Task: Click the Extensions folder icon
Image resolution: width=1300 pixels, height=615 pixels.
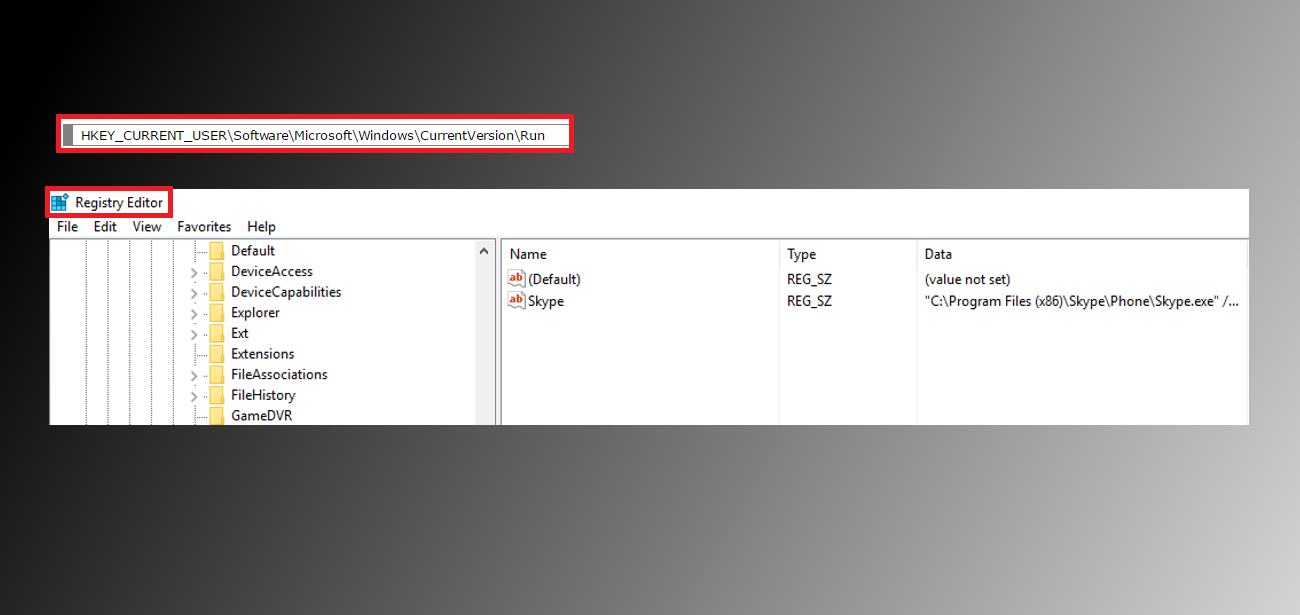Action: 217,354
